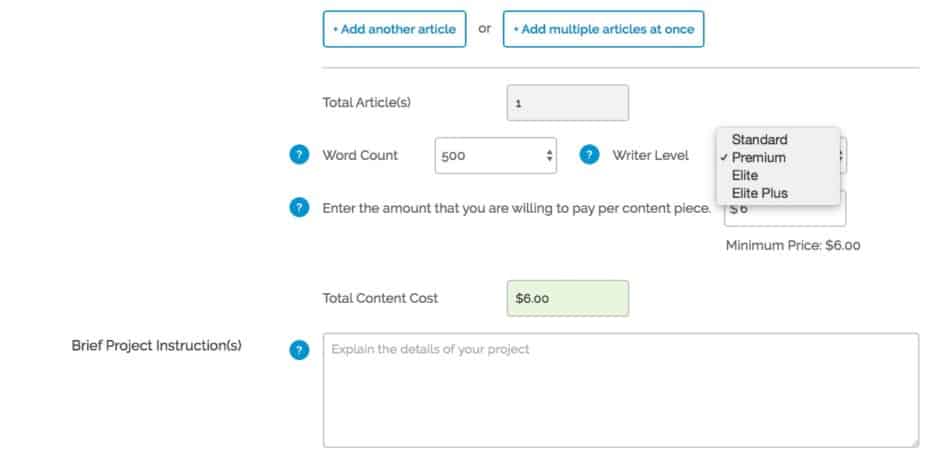The image size is (950, 468).
Task: Click the Add another article button
Action: [x=394, y=28]
